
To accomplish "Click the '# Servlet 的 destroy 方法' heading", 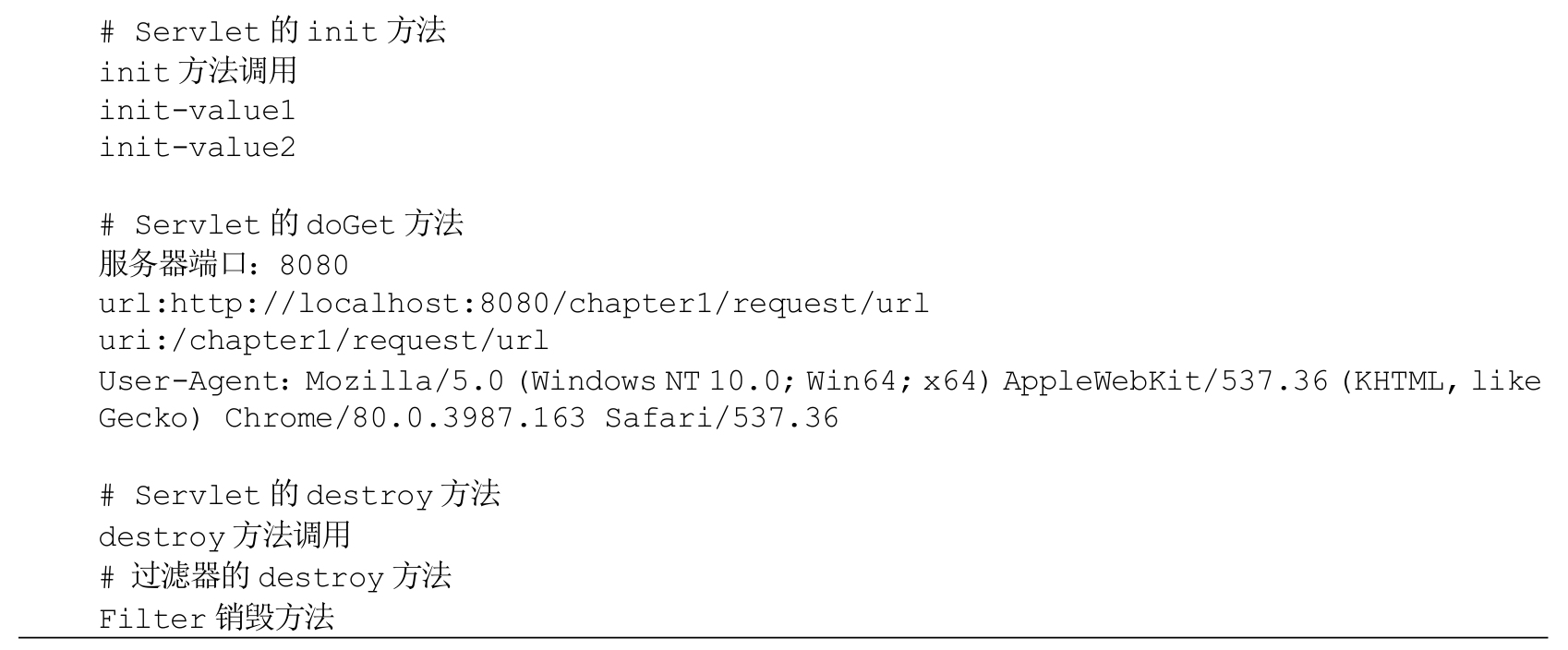I will [299, 495].
